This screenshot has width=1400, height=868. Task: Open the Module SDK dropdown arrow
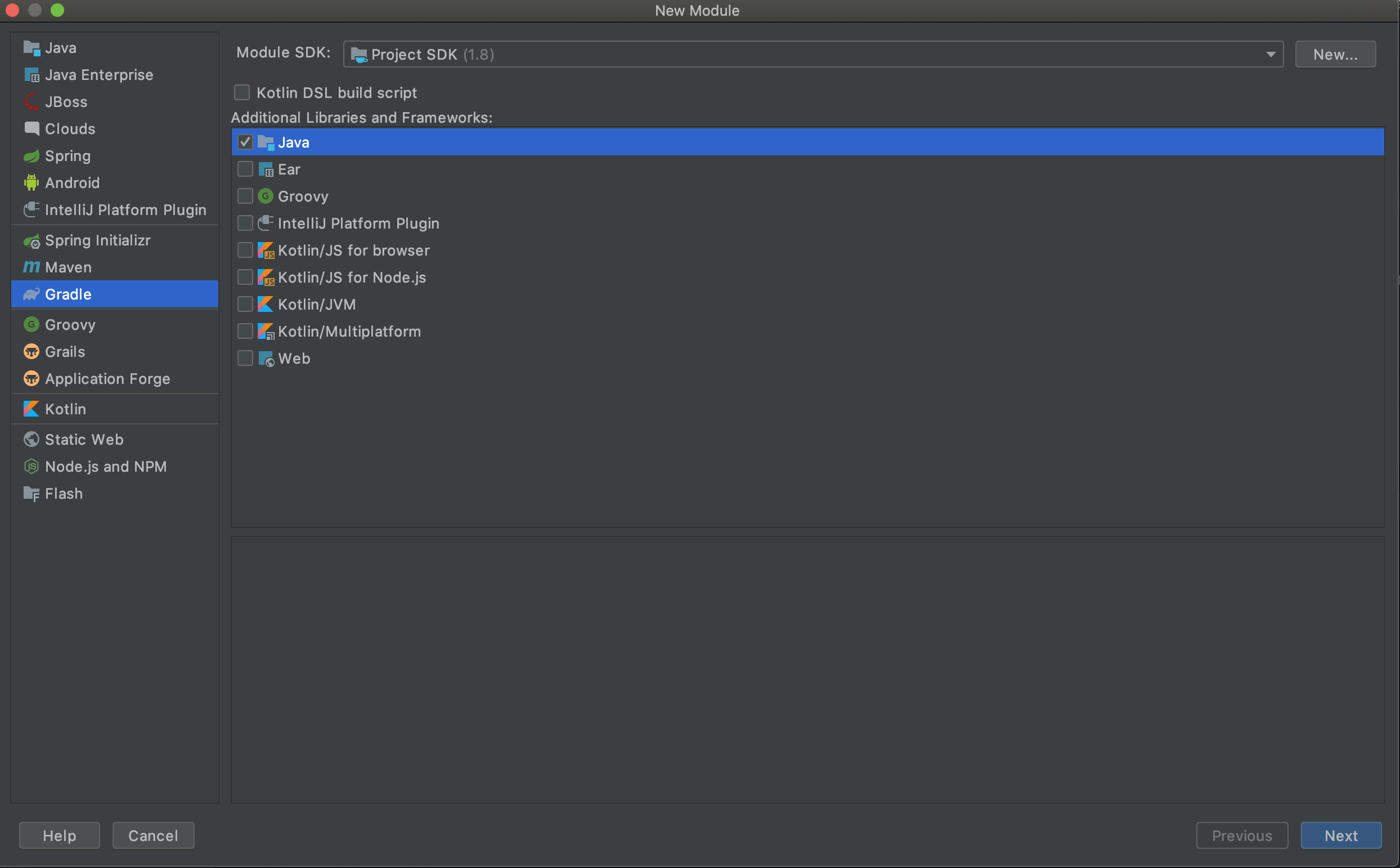[1271, 55]
